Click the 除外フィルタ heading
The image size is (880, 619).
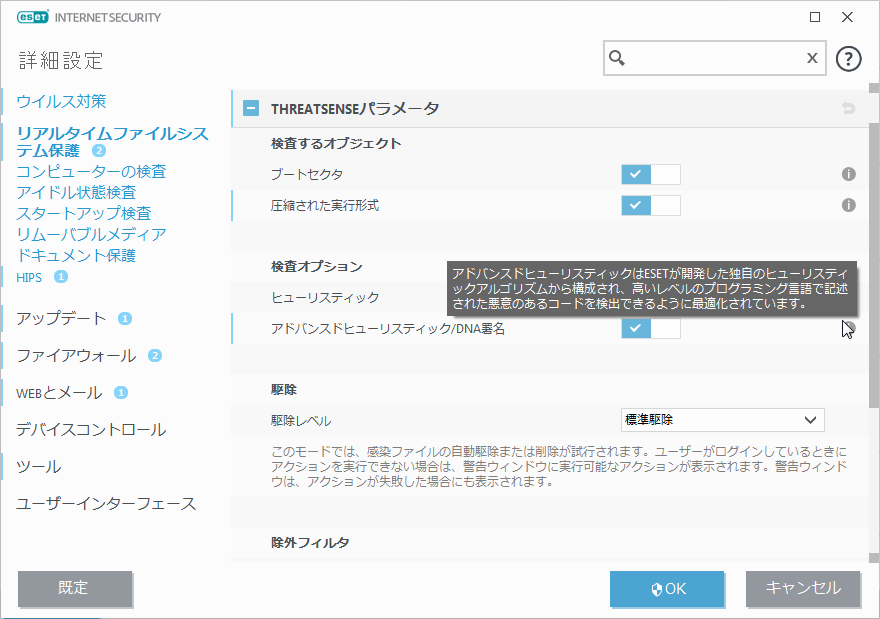pos(310,543)
